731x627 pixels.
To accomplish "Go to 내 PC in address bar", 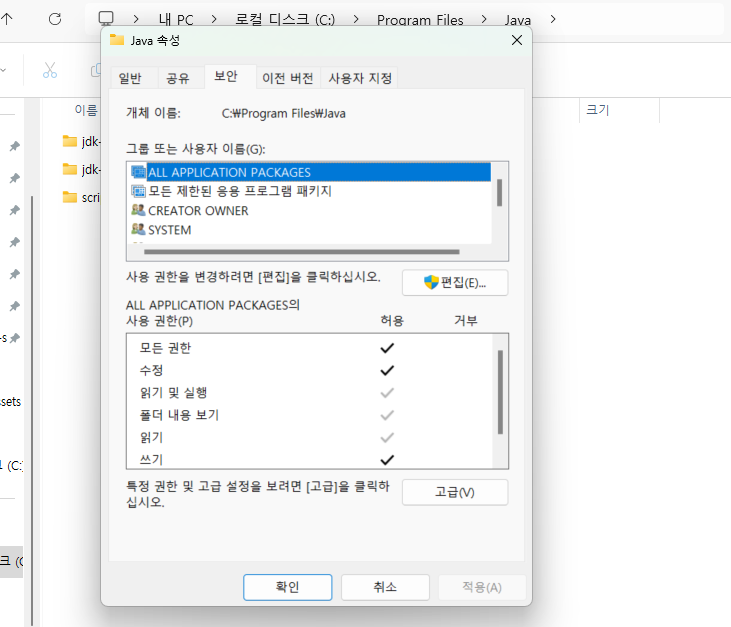I will coord(176,20).
